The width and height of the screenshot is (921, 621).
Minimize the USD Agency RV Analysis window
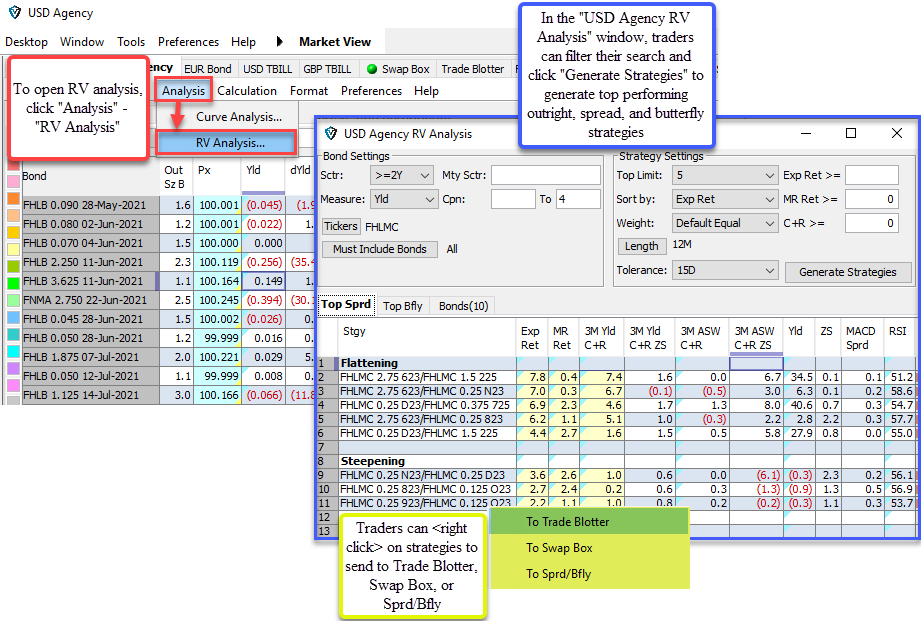(806, 133)
